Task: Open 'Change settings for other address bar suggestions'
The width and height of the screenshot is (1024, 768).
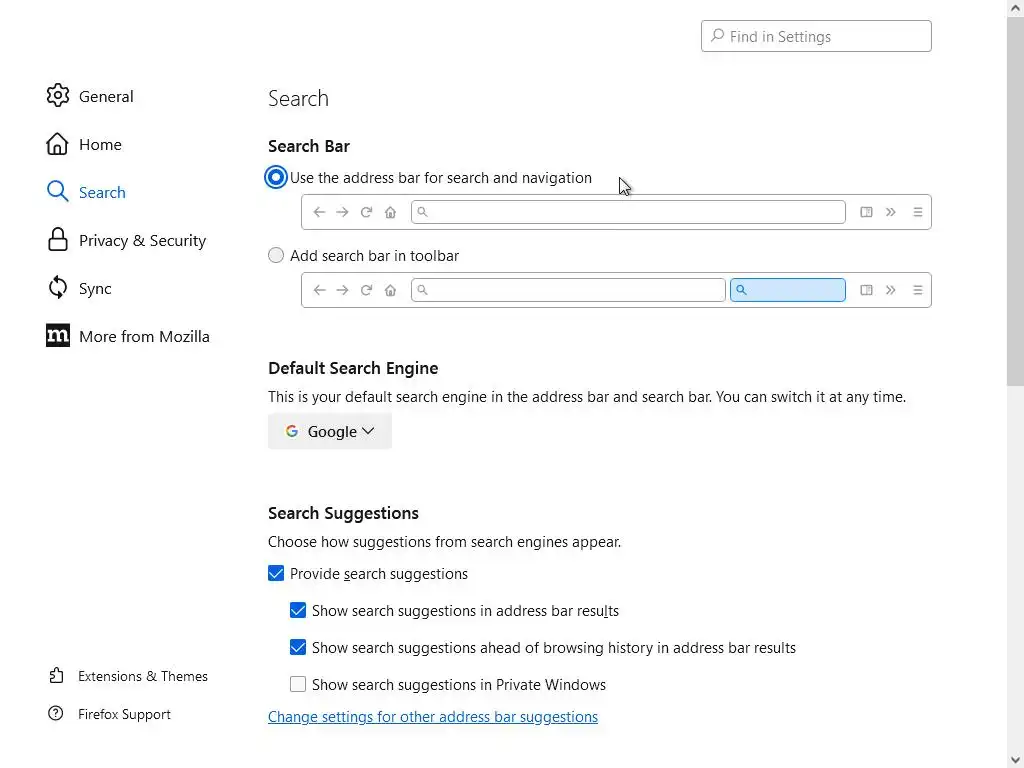Action: pyautogui.click(x=432, y=716)
